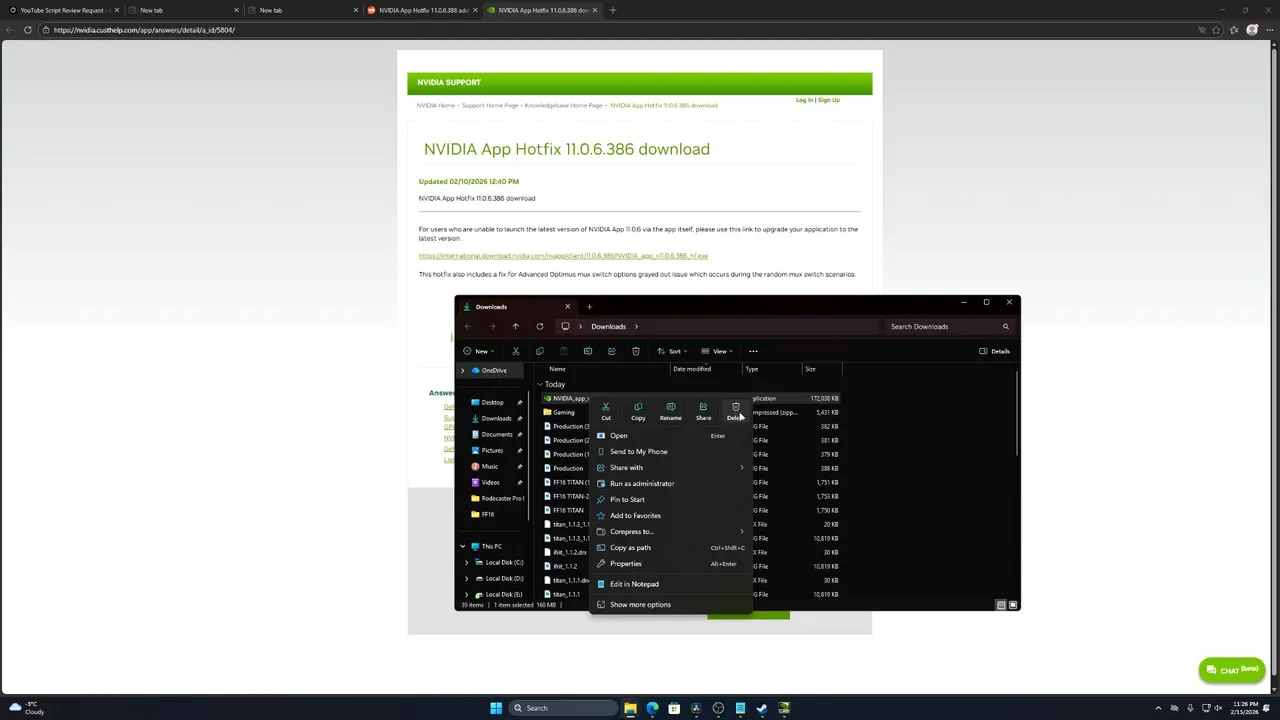Open NVIDIA Home breadcrumb link

point(436,105)
